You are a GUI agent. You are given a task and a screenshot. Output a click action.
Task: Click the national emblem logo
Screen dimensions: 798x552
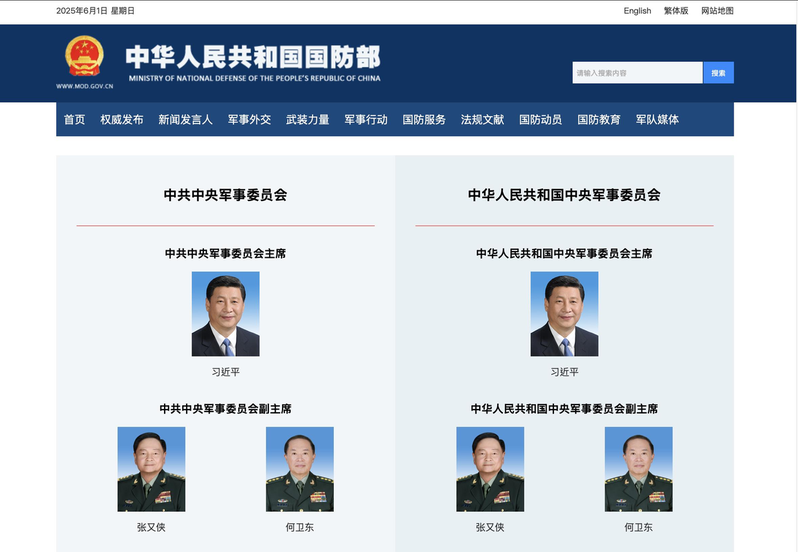tap(84, 55)
